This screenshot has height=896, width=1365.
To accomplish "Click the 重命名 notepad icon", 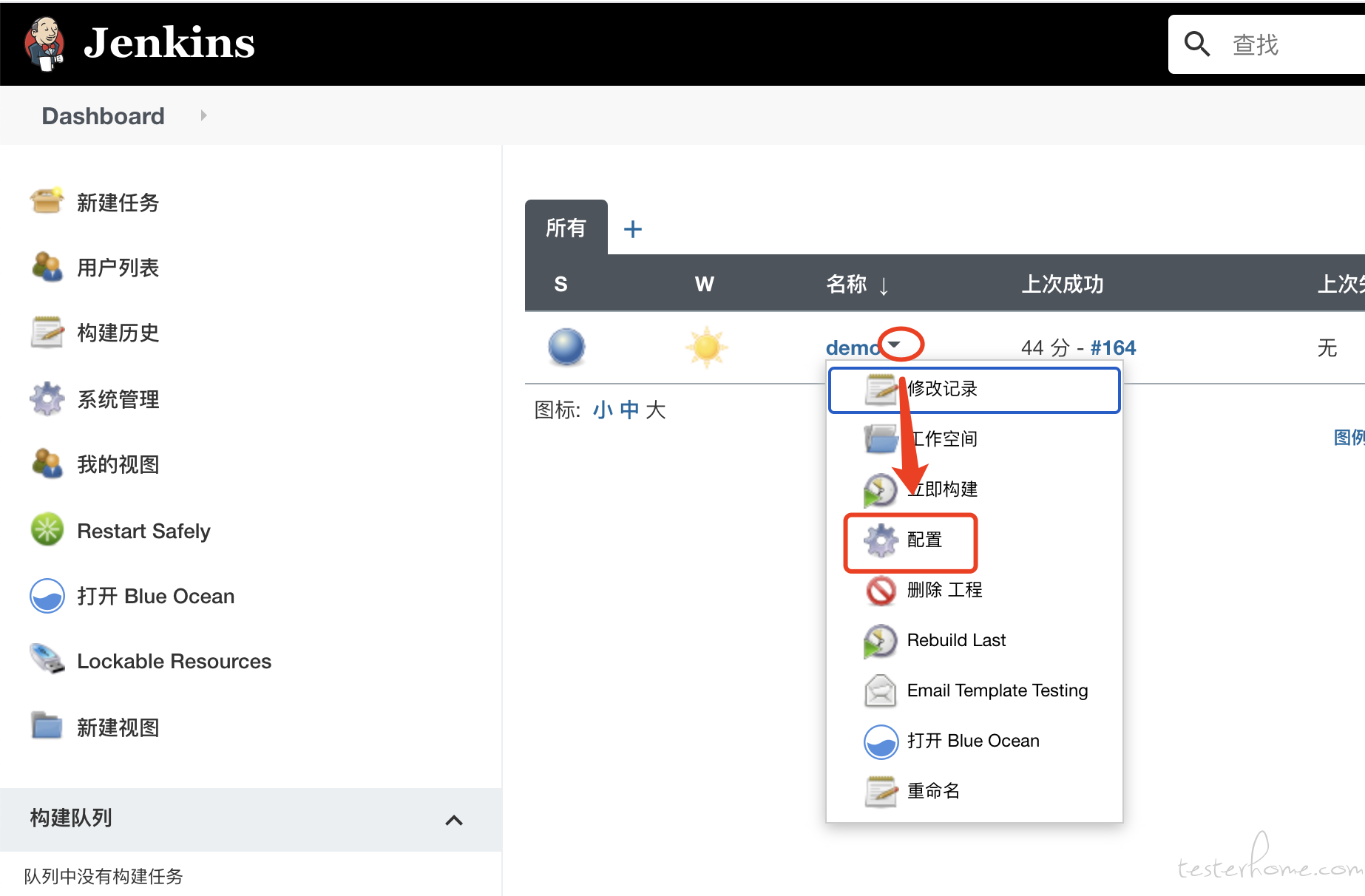I will tap(881, 791).
